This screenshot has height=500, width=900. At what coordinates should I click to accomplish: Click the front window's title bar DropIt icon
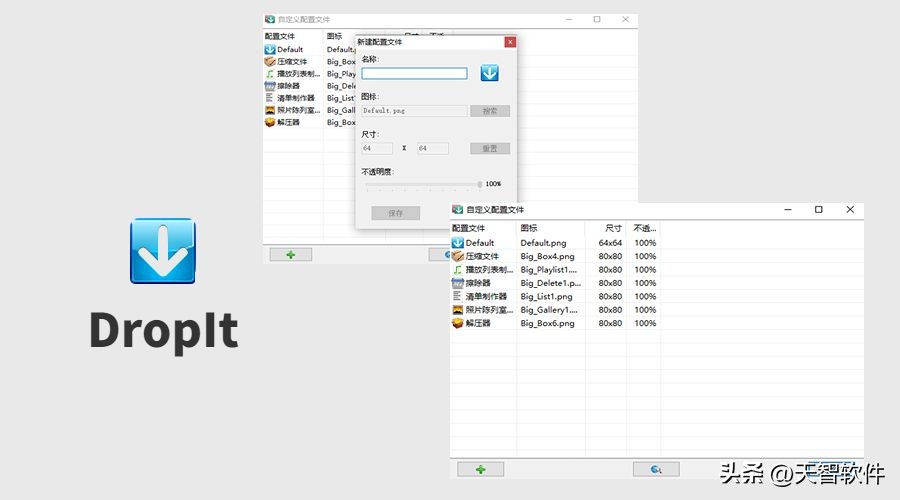(x=457, y=210)
